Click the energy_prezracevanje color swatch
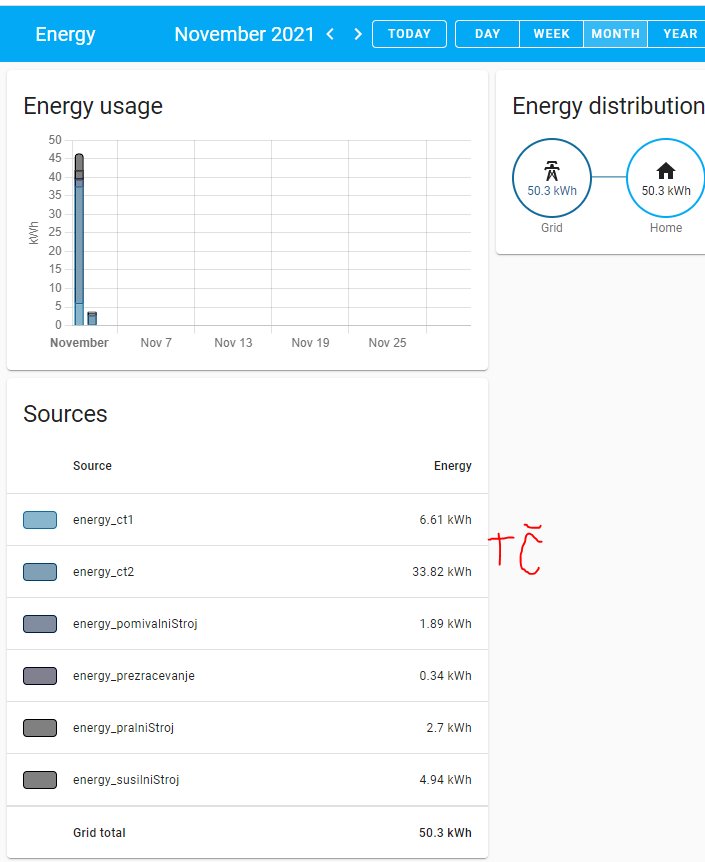 [40, 676]
